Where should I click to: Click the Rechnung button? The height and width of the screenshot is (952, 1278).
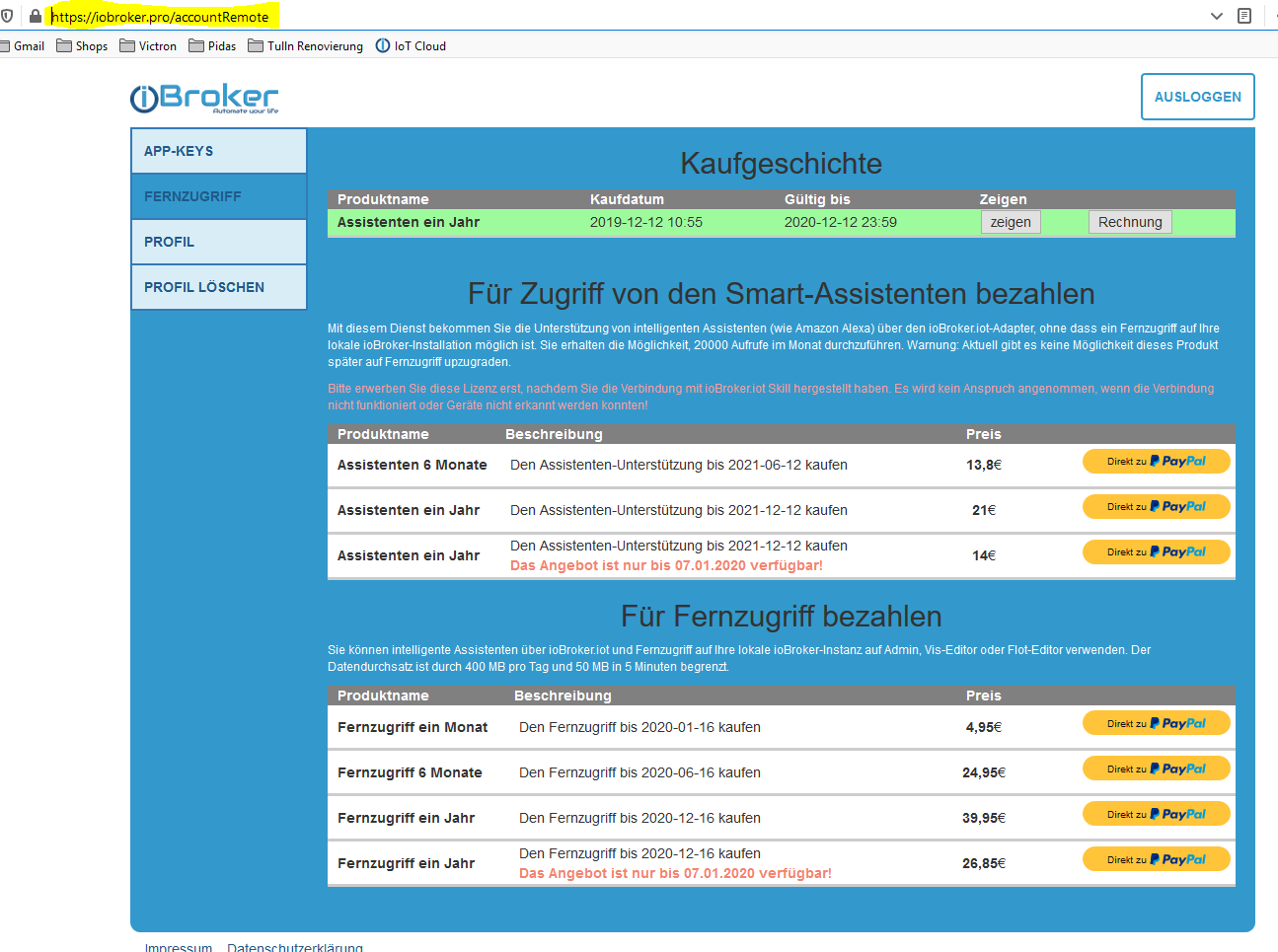click(x=1130, y=222)
